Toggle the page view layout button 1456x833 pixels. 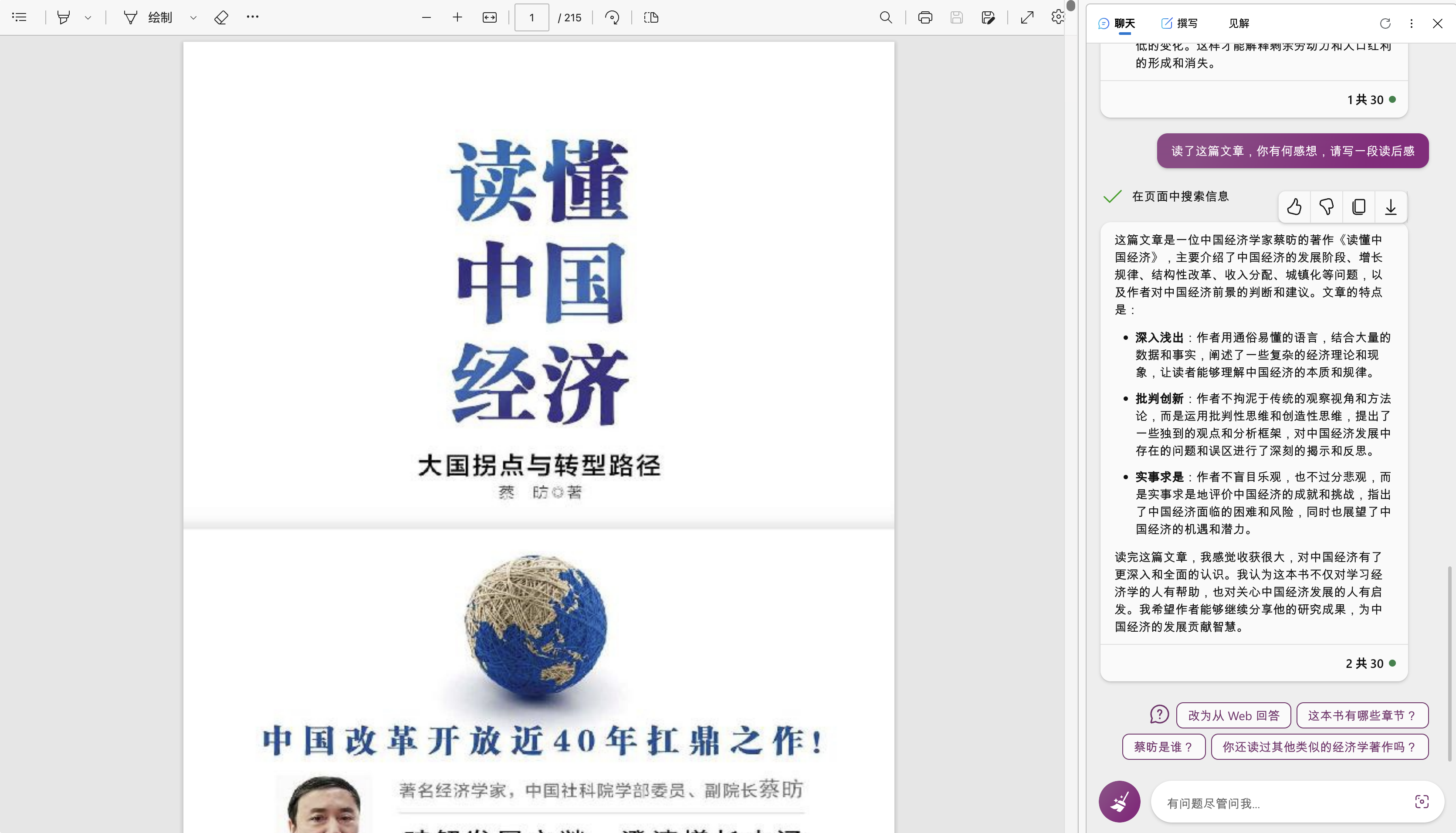(651, 17)
